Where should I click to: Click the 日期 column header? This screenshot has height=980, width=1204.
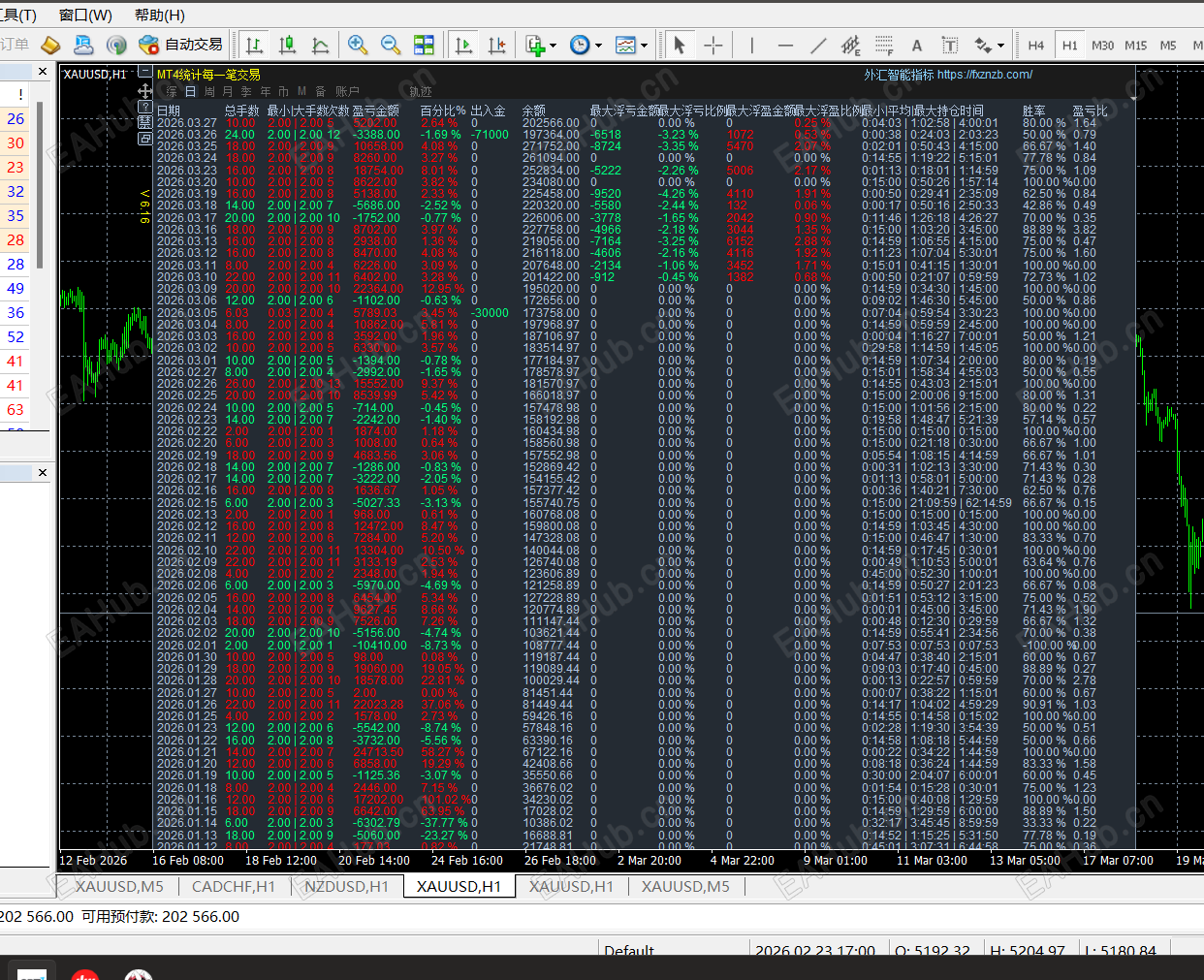click(x=169, y=111)
